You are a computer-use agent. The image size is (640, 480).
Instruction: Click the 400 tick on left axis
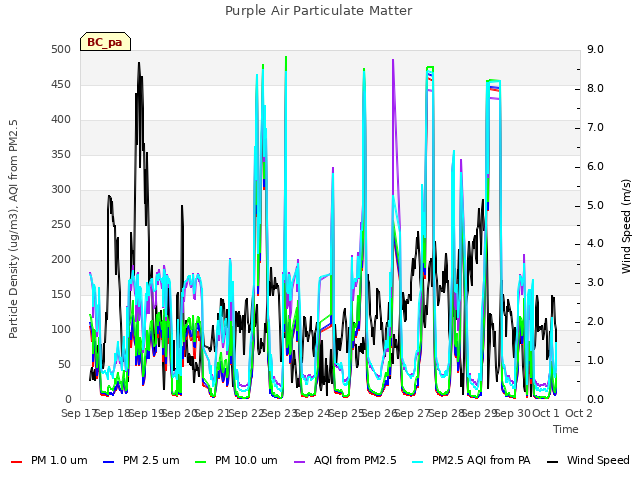(61, 120)
